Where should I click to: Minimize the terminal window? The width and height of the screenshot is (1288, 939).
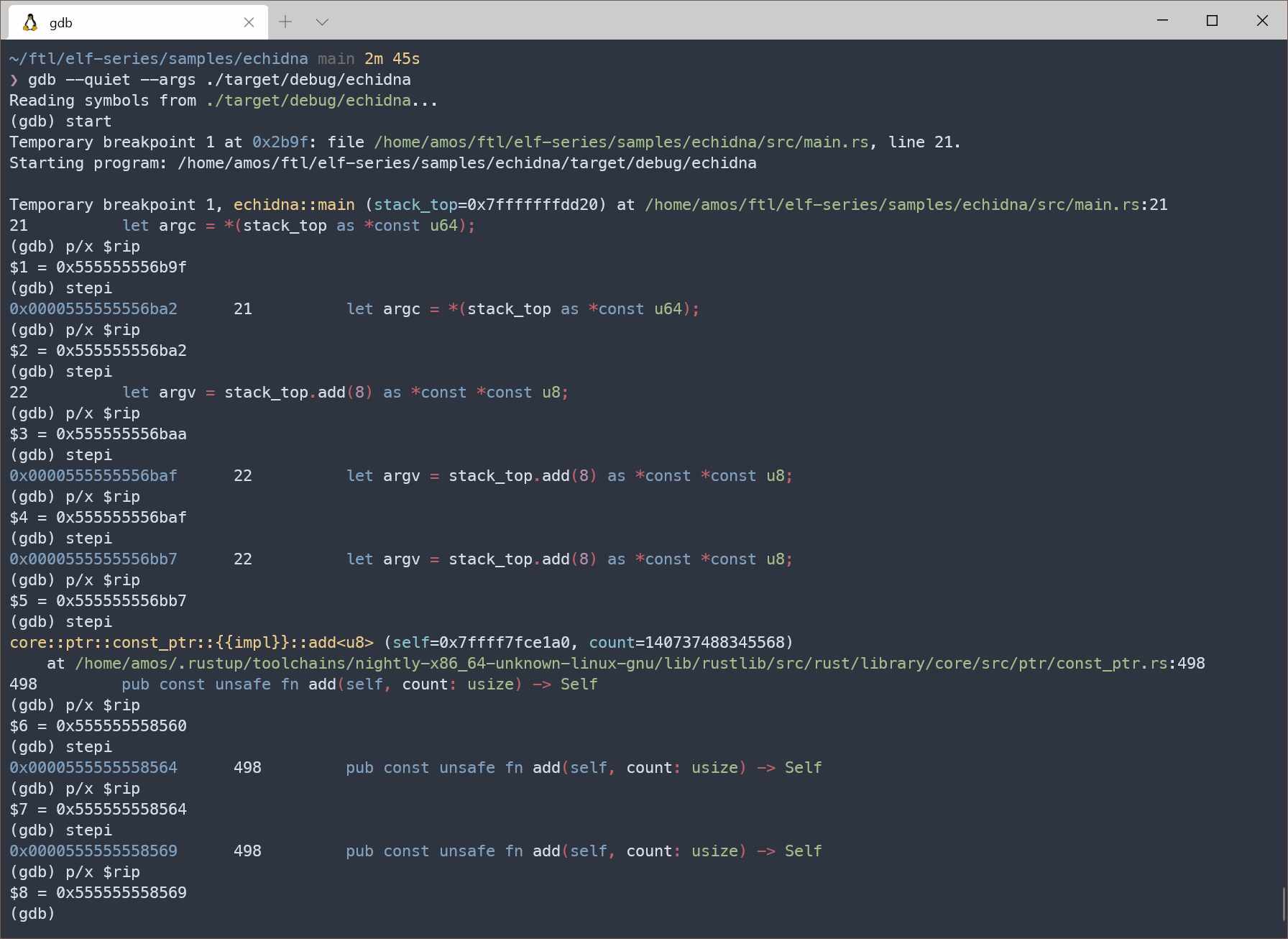[x=1162, y=20]
